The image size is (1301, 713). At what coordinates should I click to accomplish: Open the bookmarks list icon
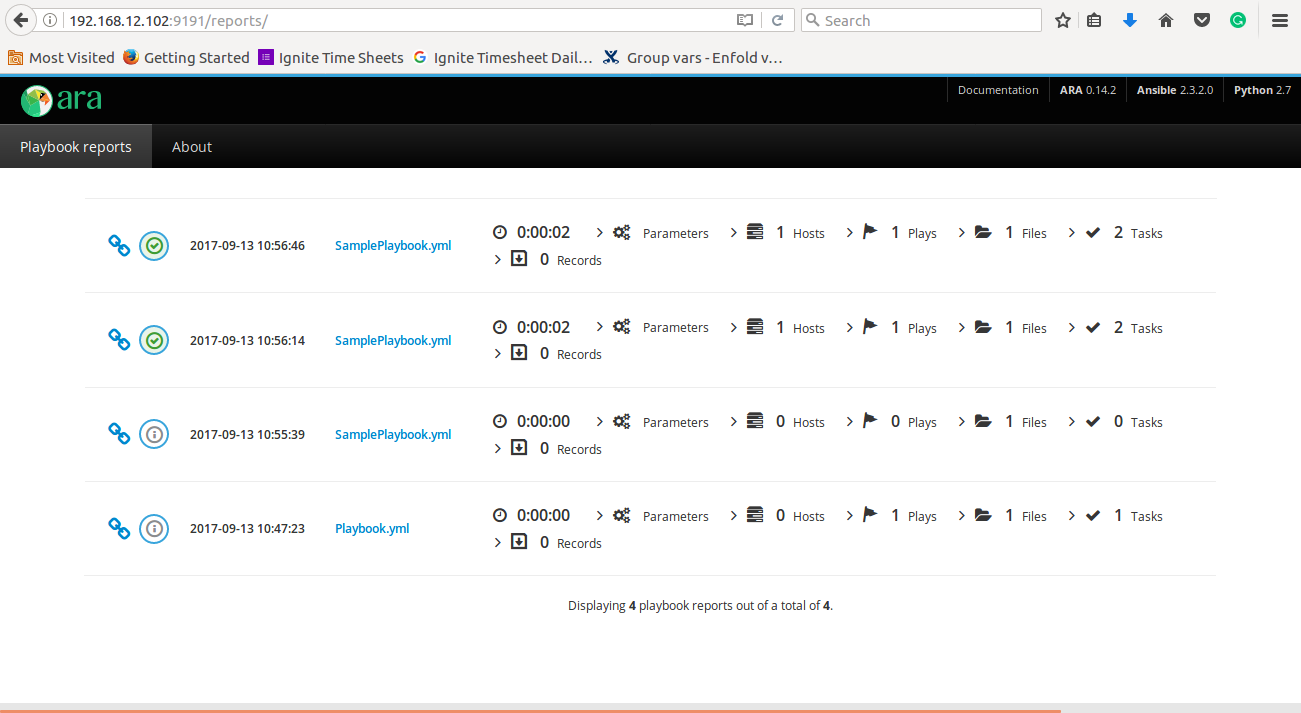coord(1094,20)
